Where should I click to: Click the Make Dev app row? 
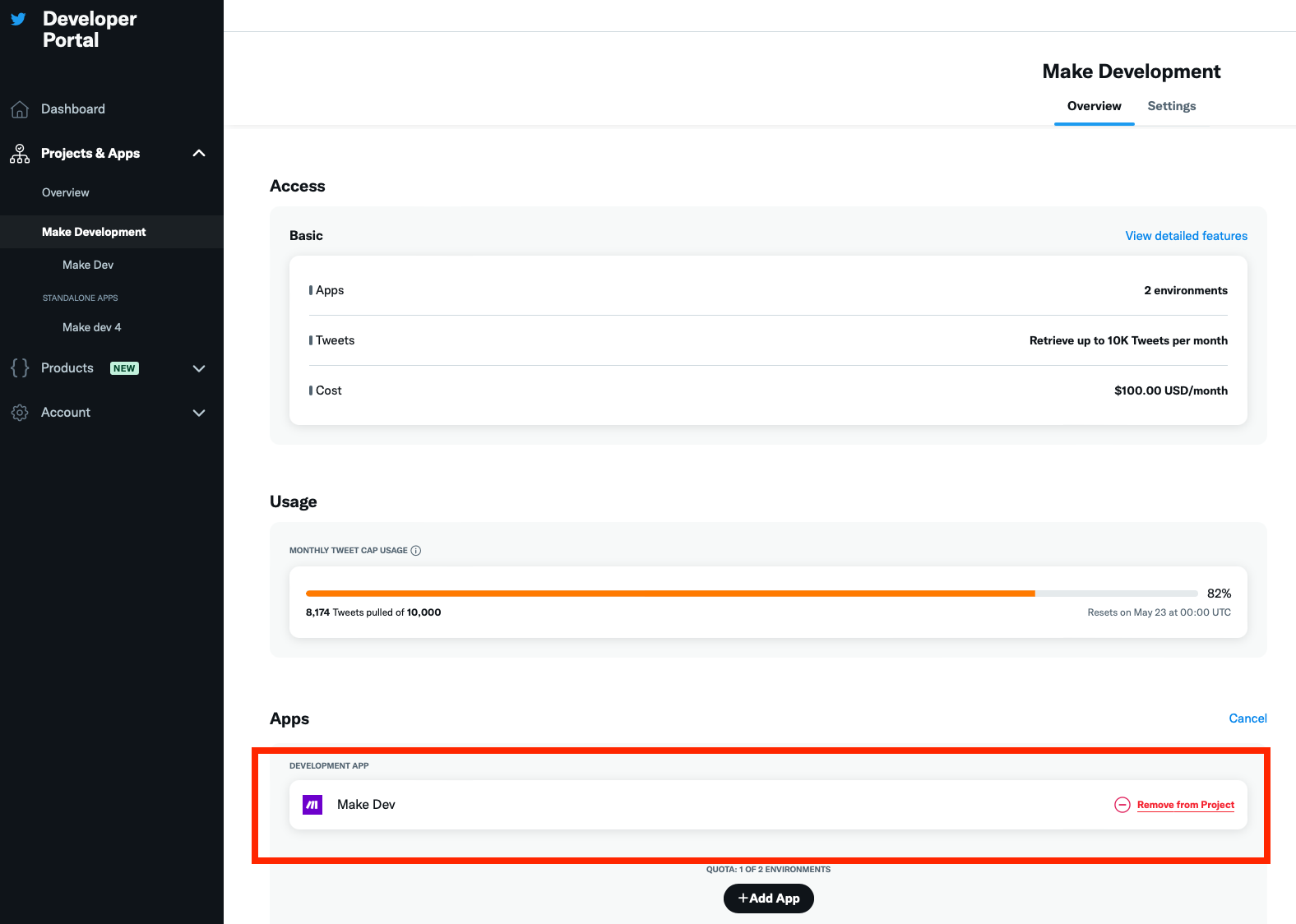point(768,805)
